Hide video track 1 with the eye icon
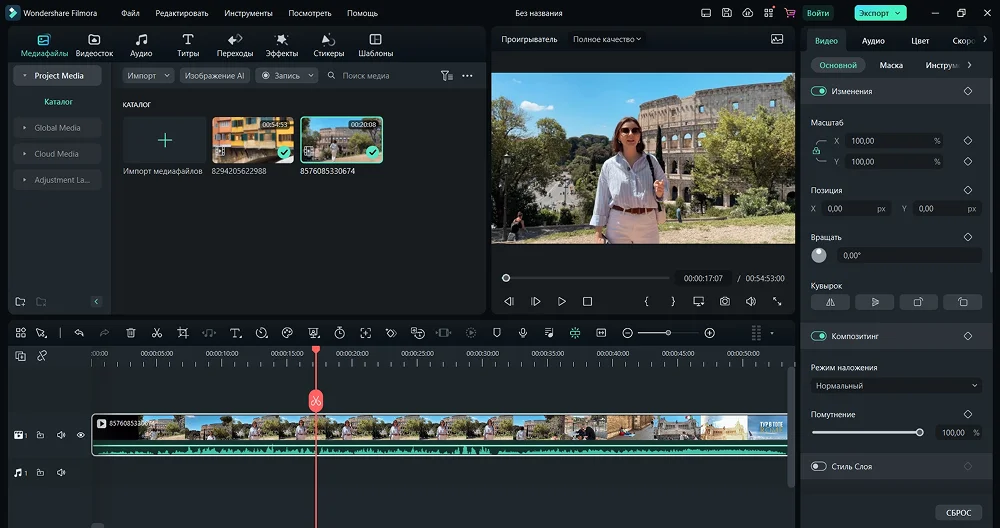 tap(81, 435)
